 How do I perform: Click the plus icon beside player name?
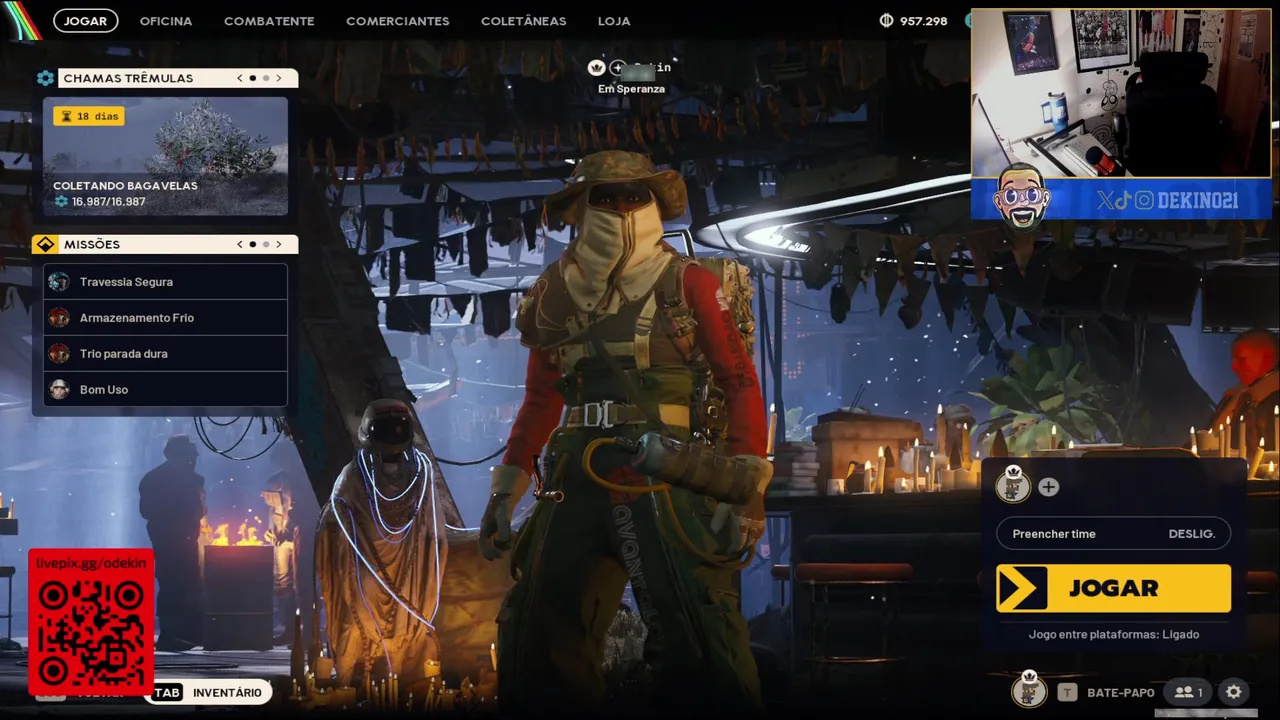[x=617, y=68]
